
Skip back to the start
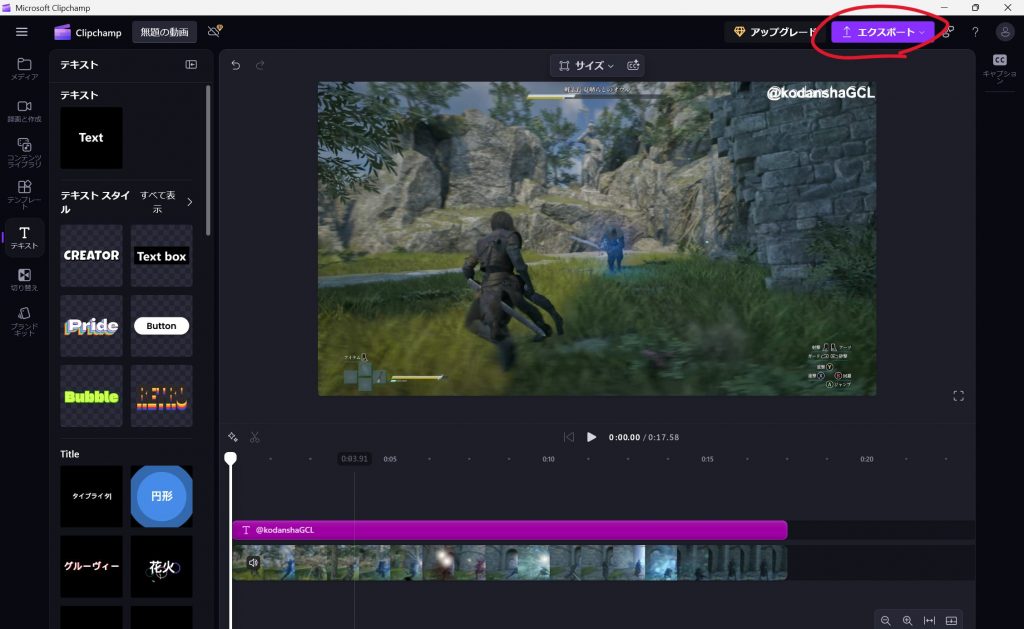569,437
